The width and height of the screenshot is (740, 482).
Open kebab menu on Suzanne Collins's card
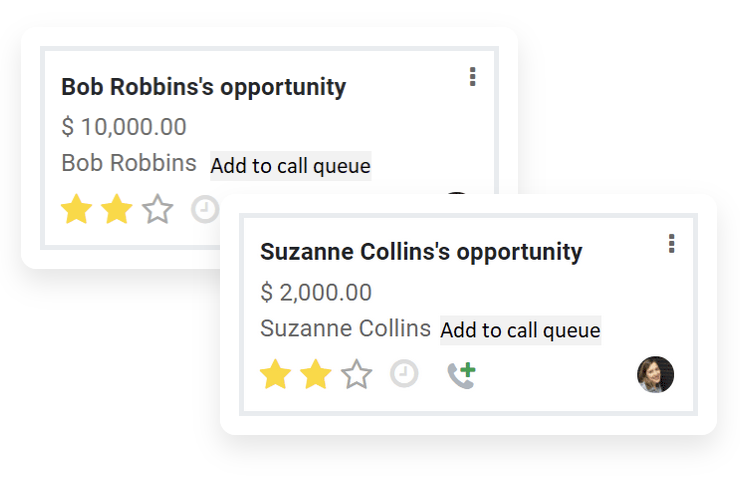671,243
